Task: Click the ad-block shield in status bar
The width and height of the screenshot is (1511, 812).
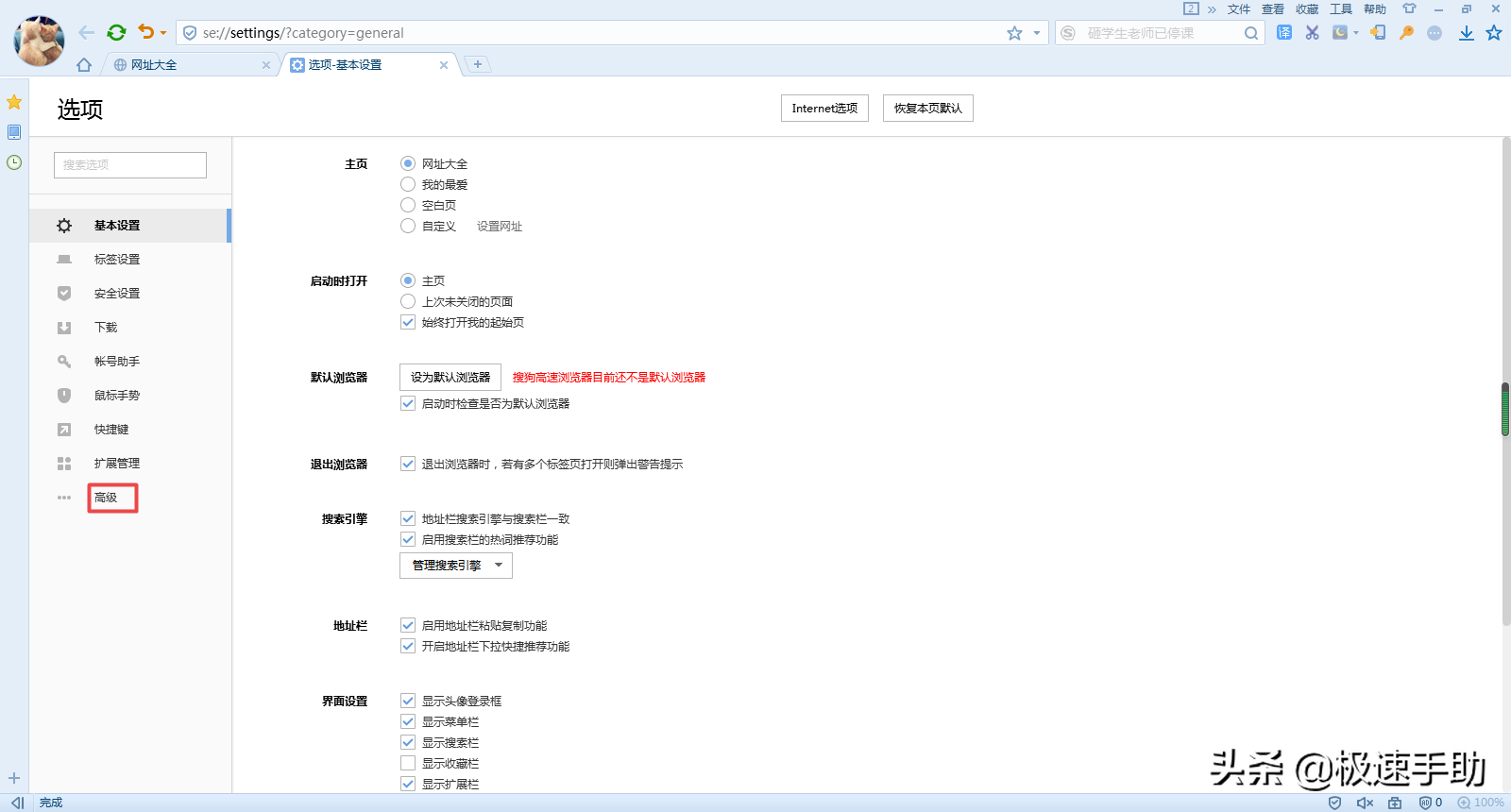Action: (1334, 803)
